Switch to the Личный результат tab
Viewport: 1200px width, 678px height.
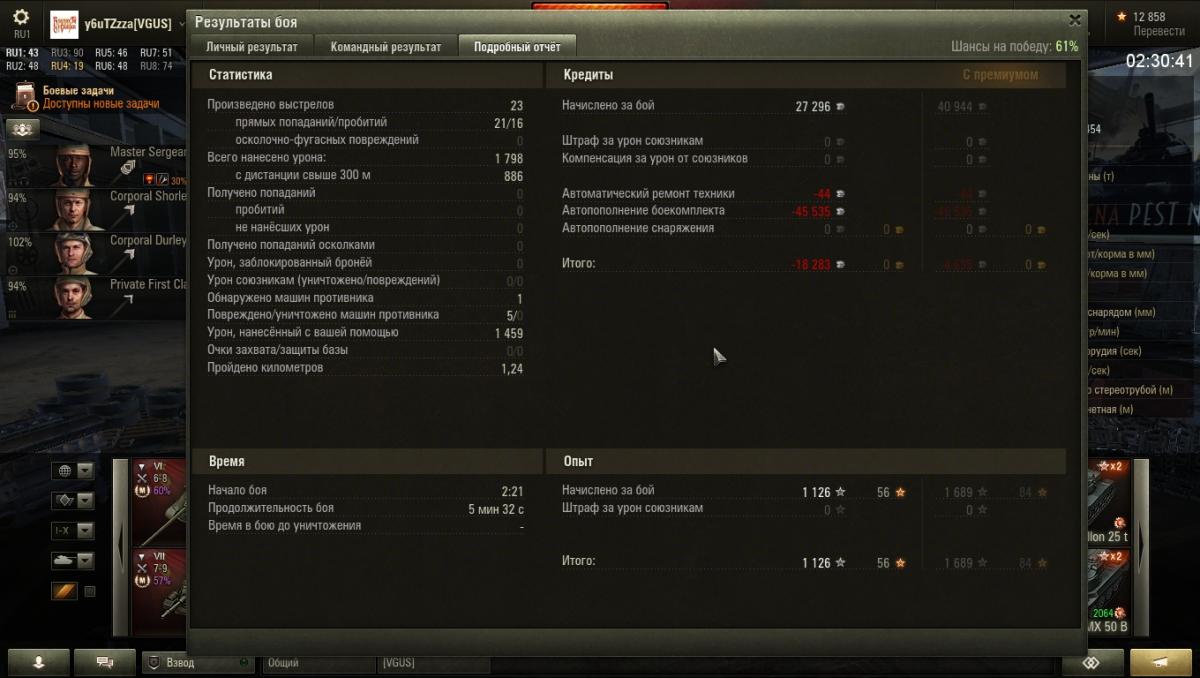pyautogui.click(x=252, y=47)
